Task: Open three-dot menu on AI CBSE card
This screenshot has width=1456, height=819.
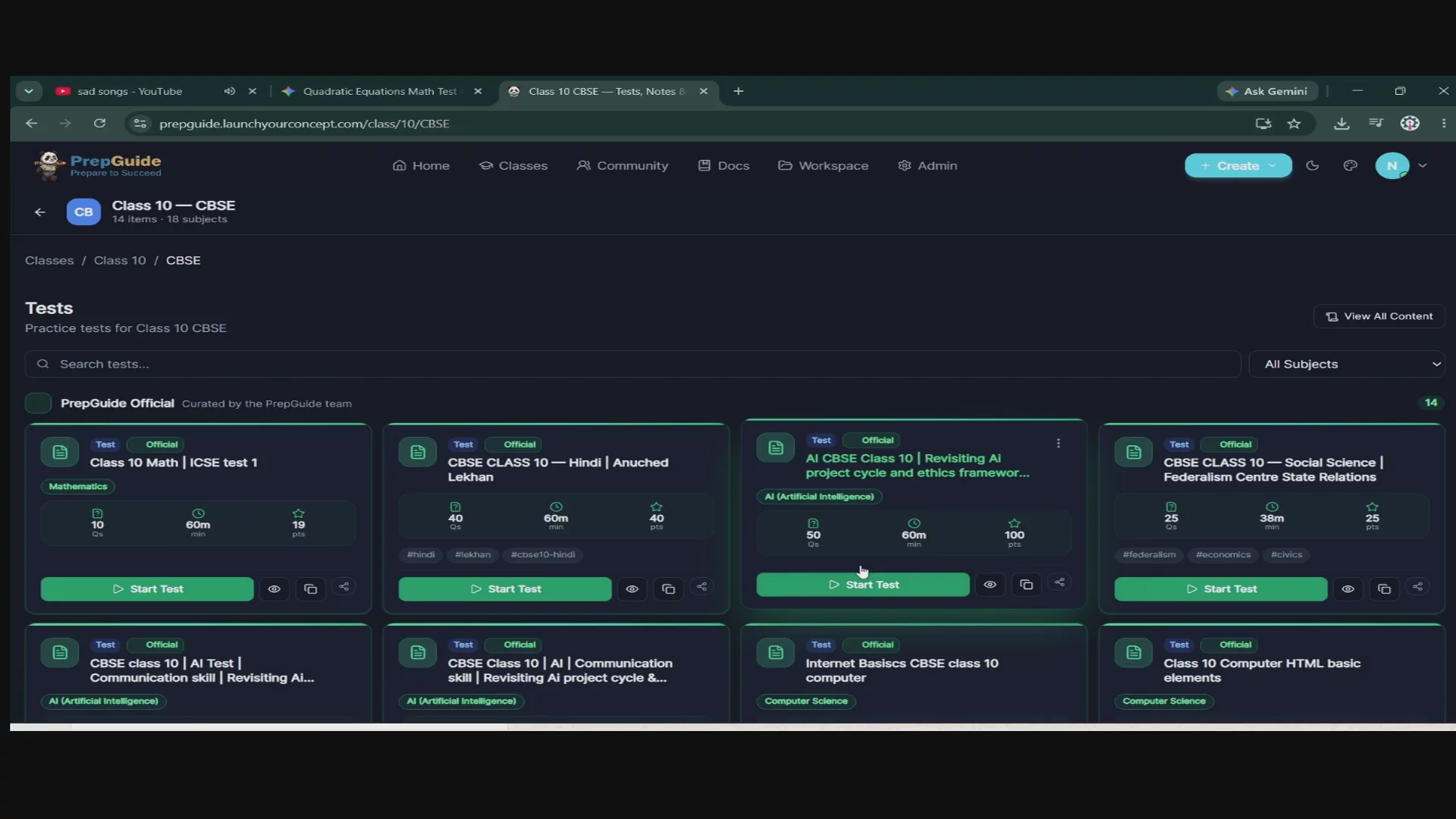Action: coord(1059,444)
